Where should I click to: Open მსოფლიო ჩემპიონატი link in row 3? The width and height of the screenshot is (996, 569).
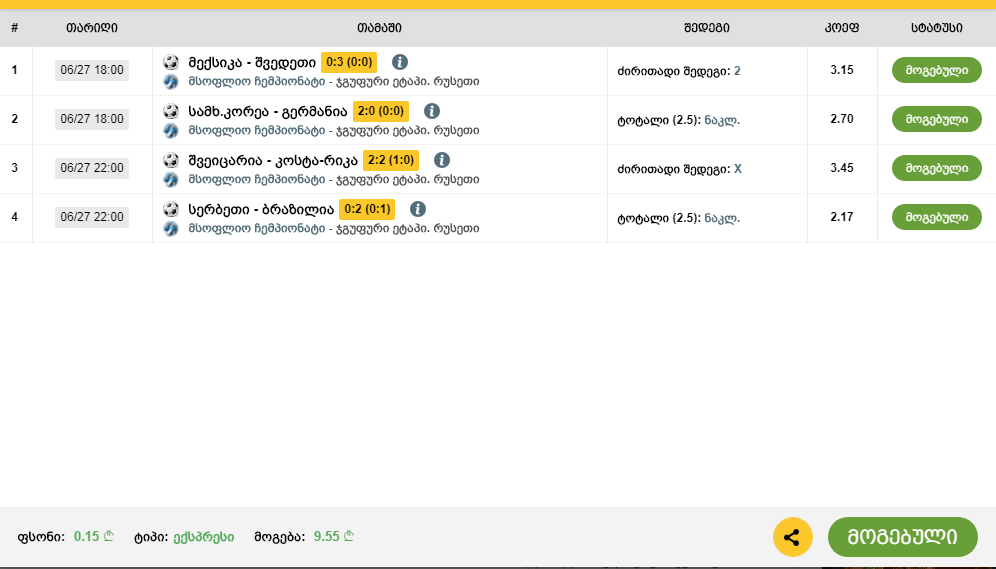click(x=257, y=180)
